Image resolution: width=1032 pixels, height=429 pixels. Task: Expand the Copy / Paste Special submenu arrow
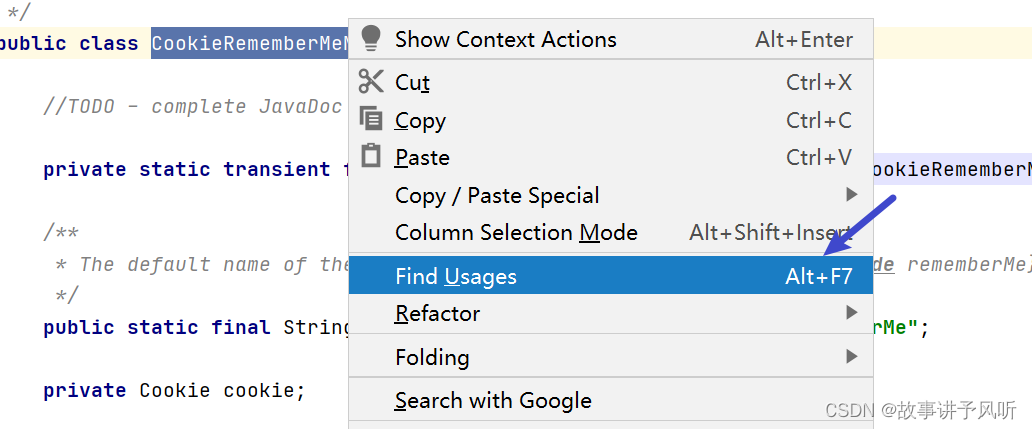click(x=852, y=194)
